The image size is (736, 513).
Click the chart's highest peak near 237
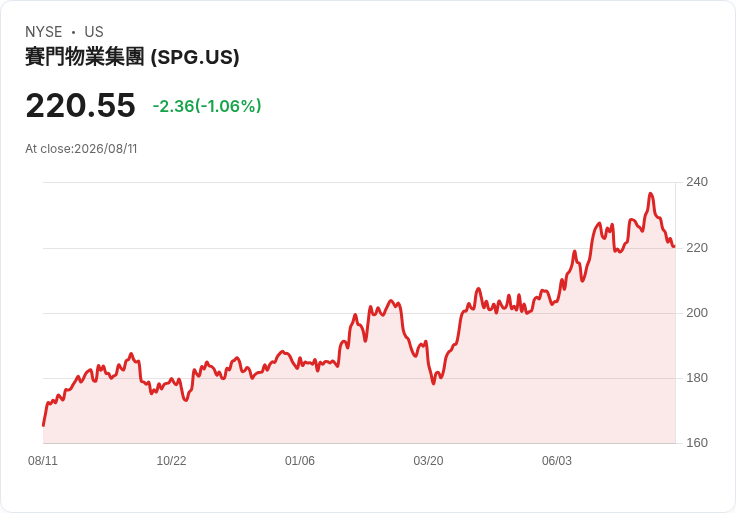coord(651,193)
